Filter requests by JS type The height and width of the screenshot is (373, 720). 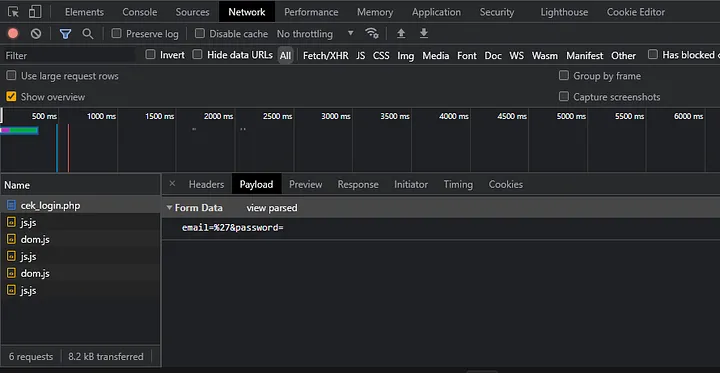(361, 56)
